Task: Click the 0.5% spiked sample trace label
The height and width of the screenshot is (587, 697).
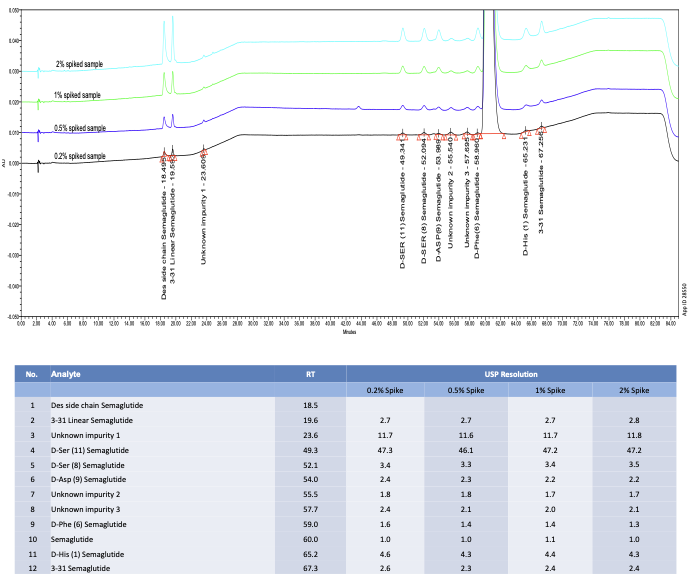Action: pyautogui.click(x=80, y=128)
